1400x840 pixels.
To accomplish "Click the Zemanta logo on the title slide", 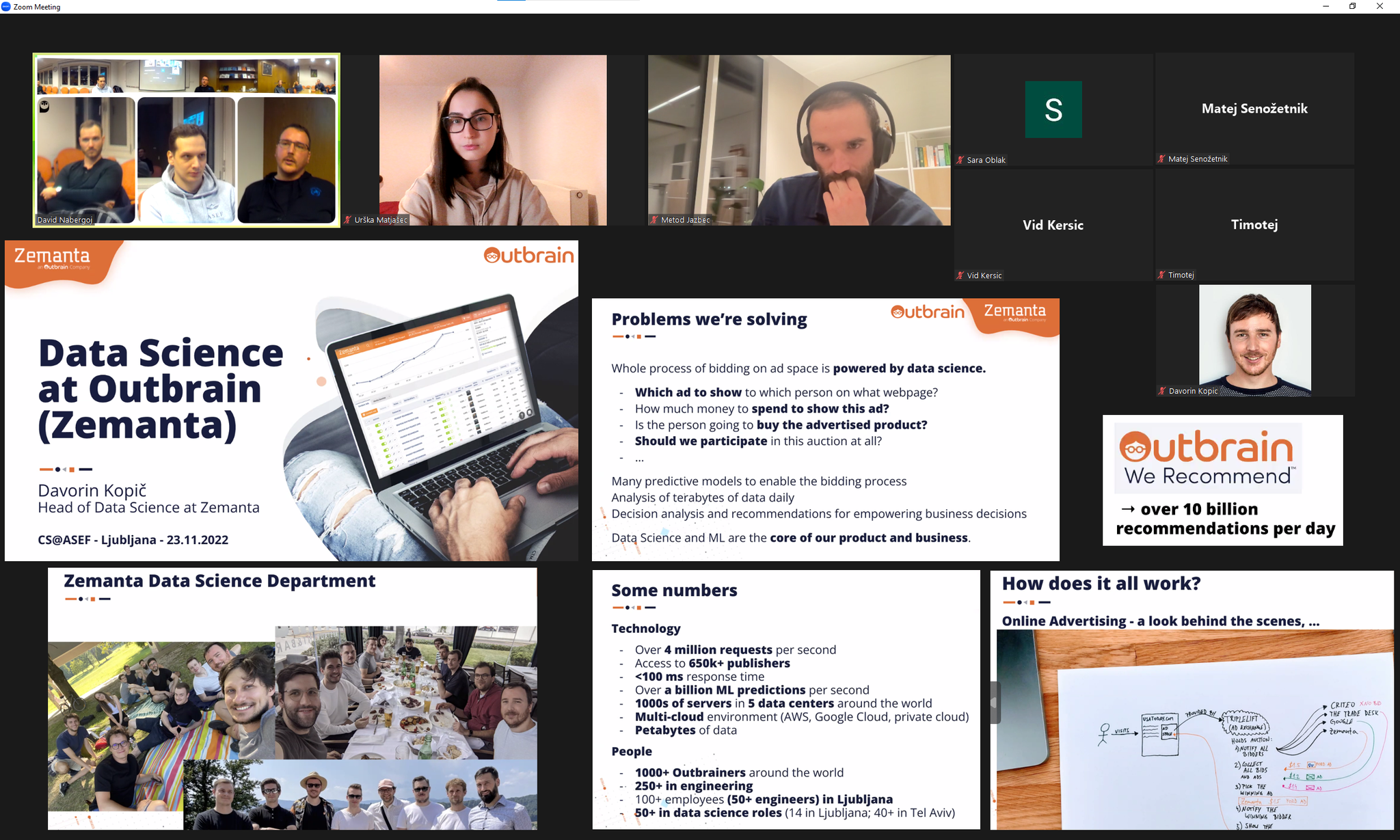I will coord(53,258).
